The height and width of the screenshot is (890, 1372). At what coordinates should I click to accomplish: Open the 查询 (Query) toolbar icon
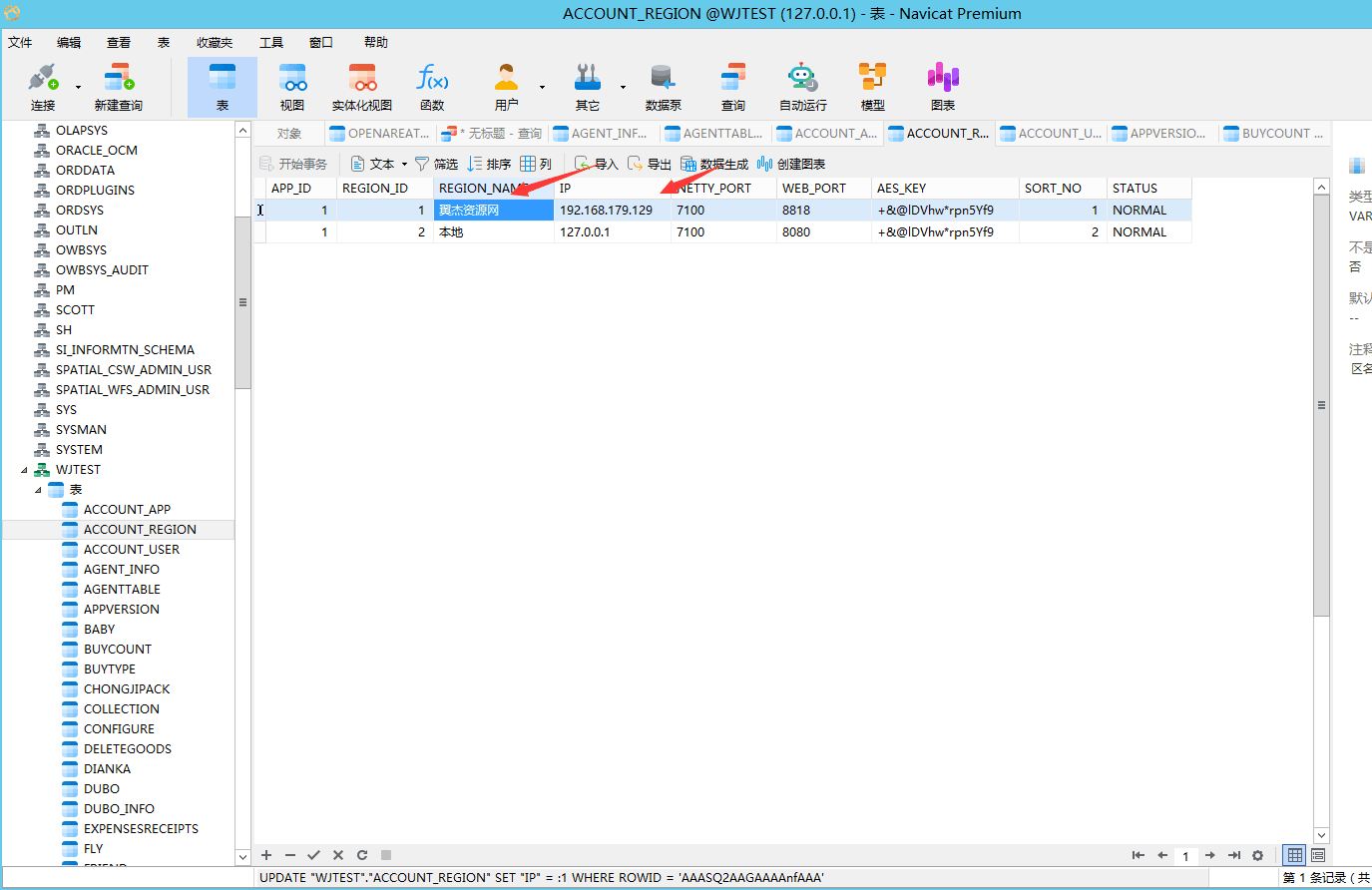point(733,87)
